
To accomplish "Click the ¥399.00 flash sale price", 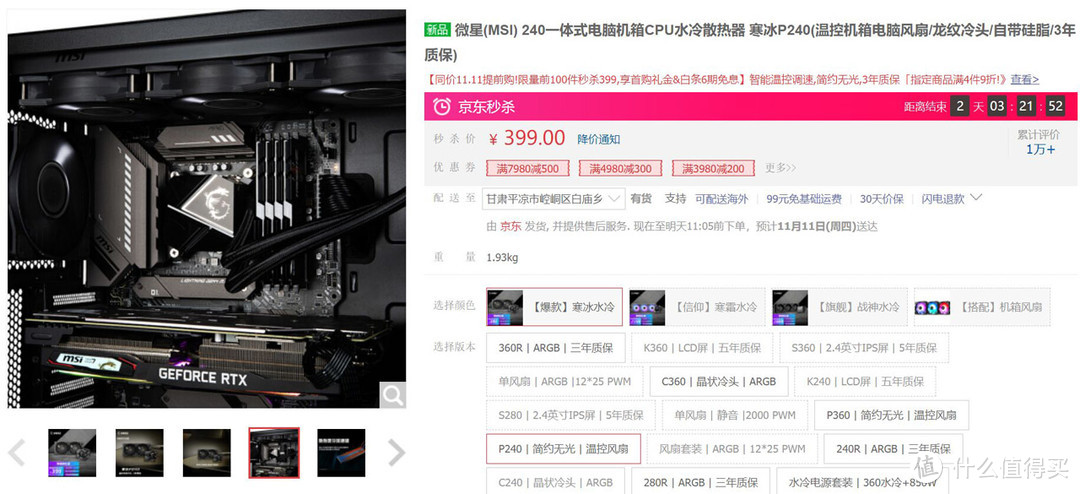I will pos(527,138).
